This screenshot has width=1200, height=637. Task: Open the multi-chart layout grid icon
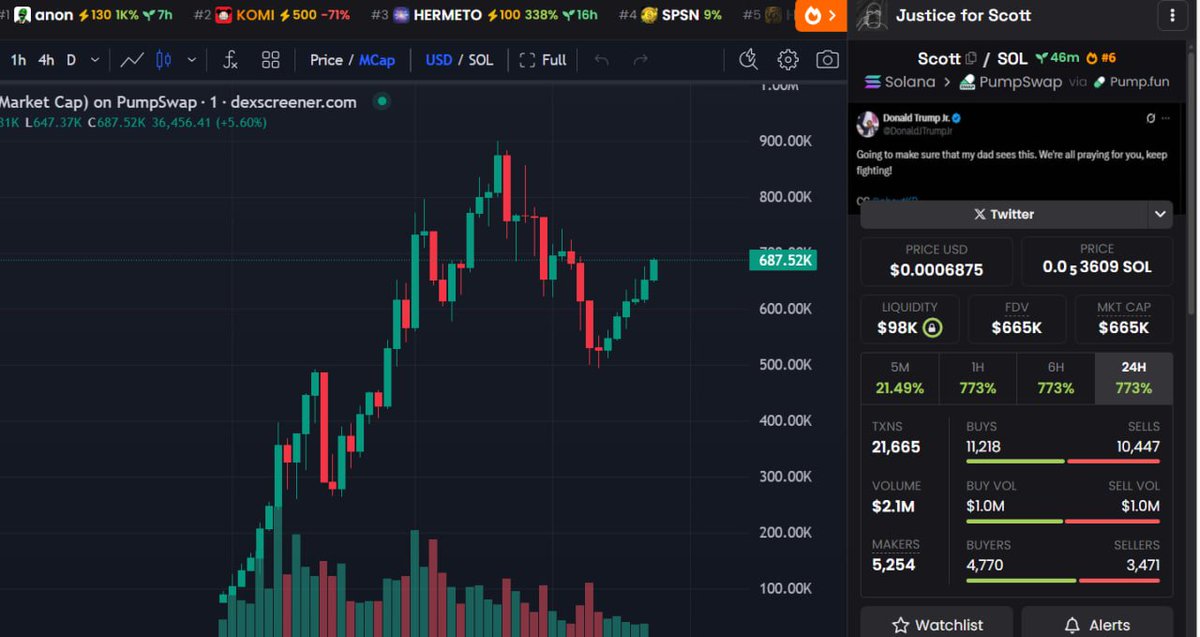click(x=271, y=60)
